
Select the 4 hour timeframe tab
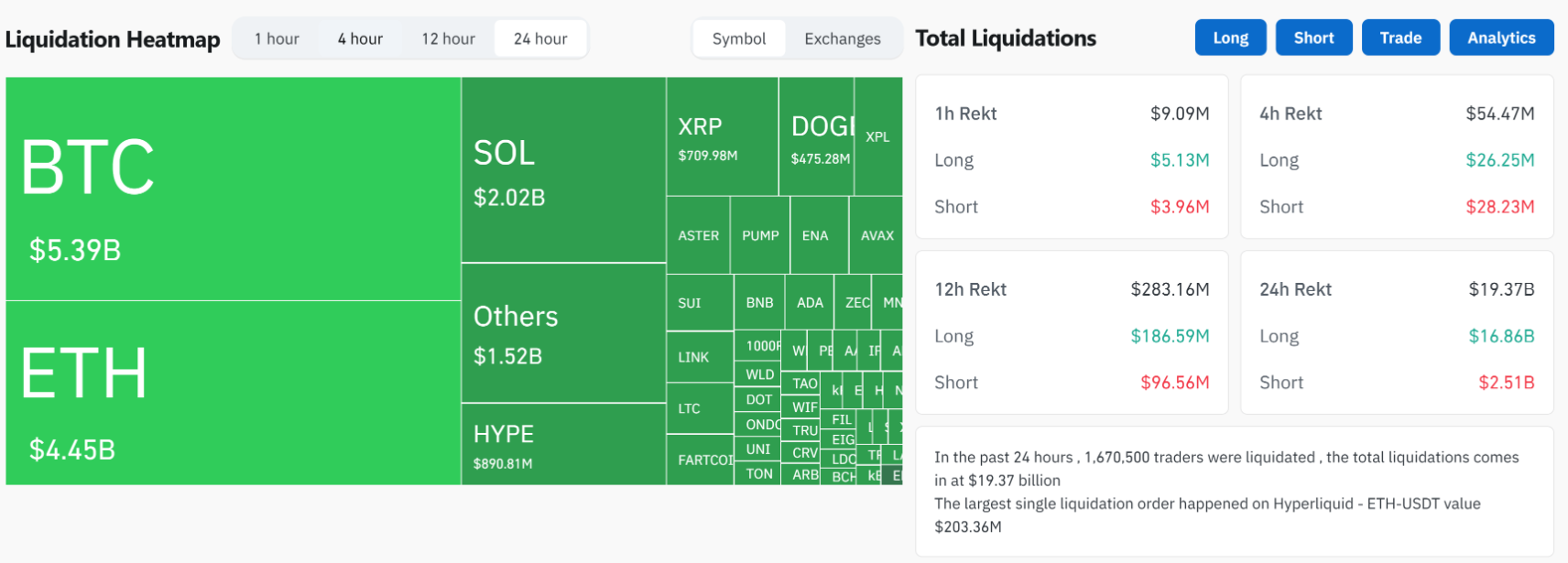(360, 38)
